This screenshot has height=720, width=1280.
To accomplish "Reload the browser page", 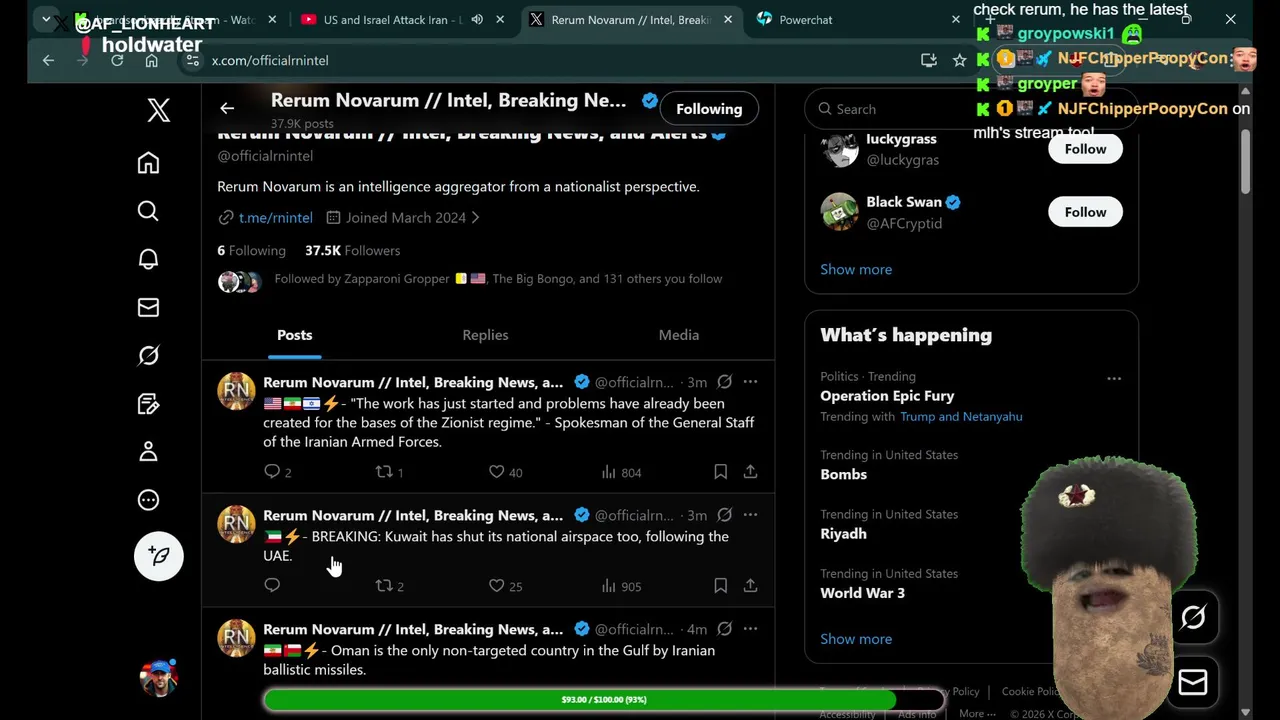I will [x=117, y=60].
